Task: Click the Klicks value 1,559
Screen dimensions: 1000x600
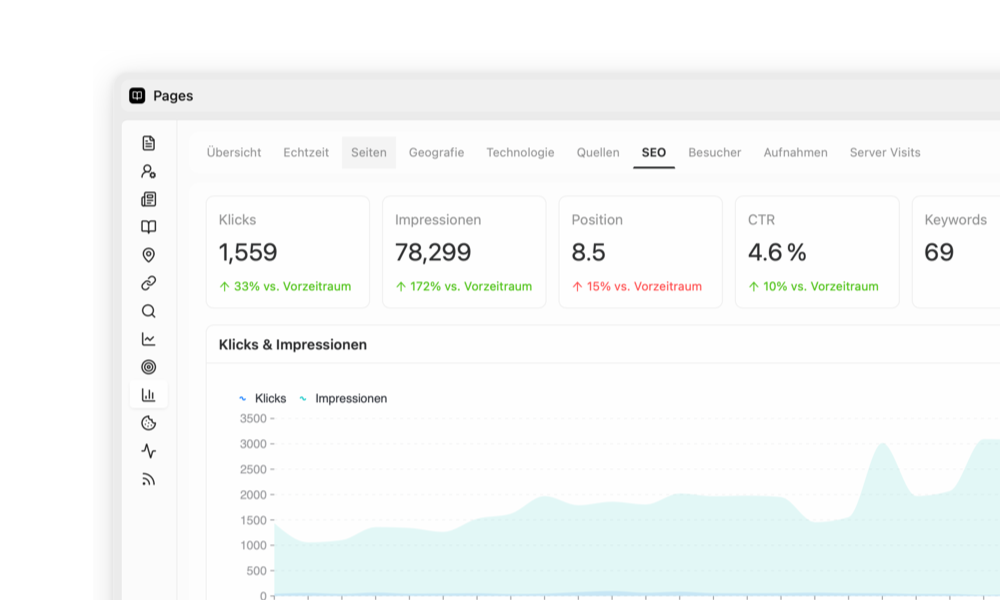Action: tap(248, 252)
